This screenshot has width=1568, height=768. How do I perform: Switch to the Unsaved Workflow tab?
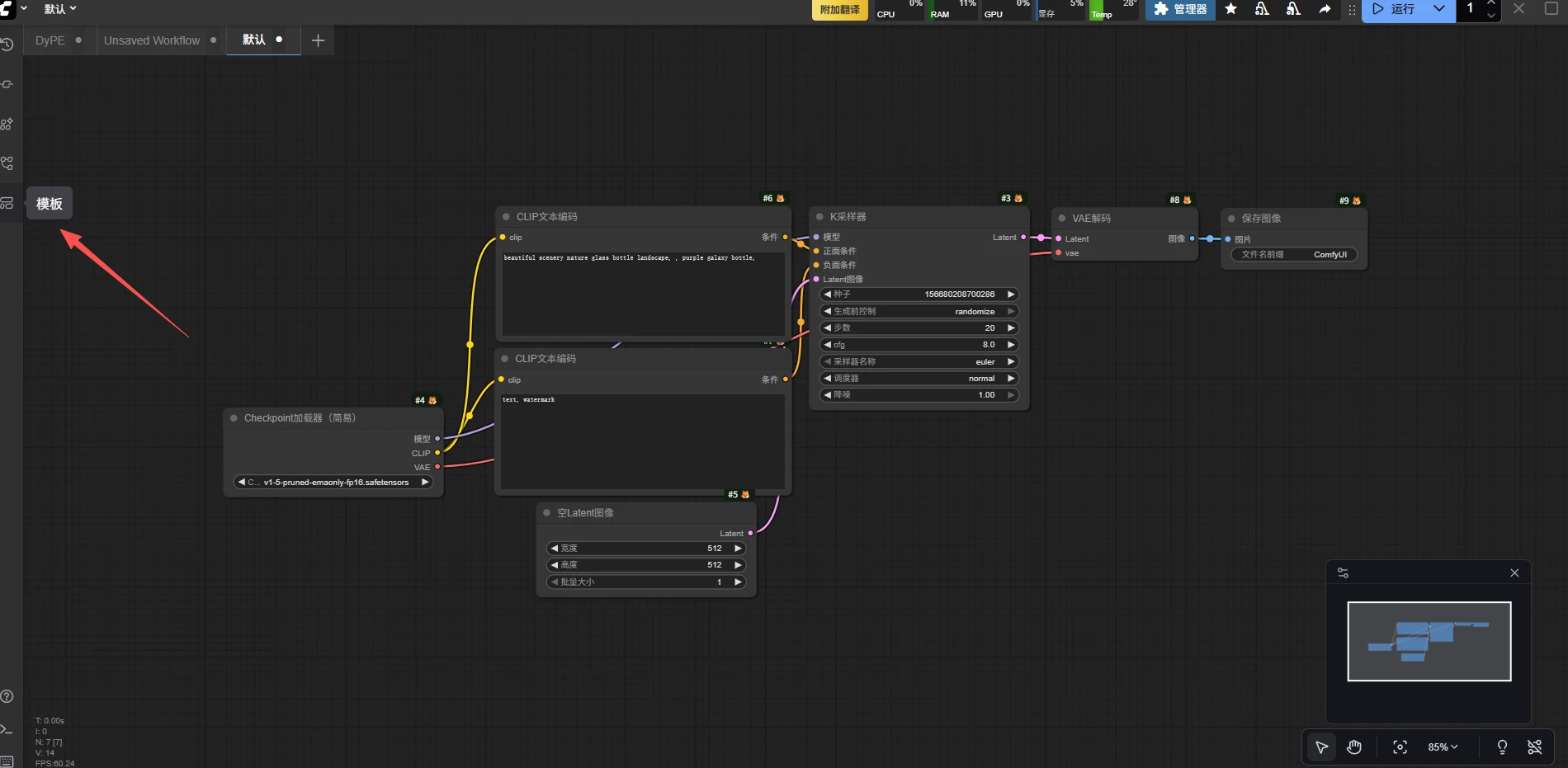click(152, 40)
